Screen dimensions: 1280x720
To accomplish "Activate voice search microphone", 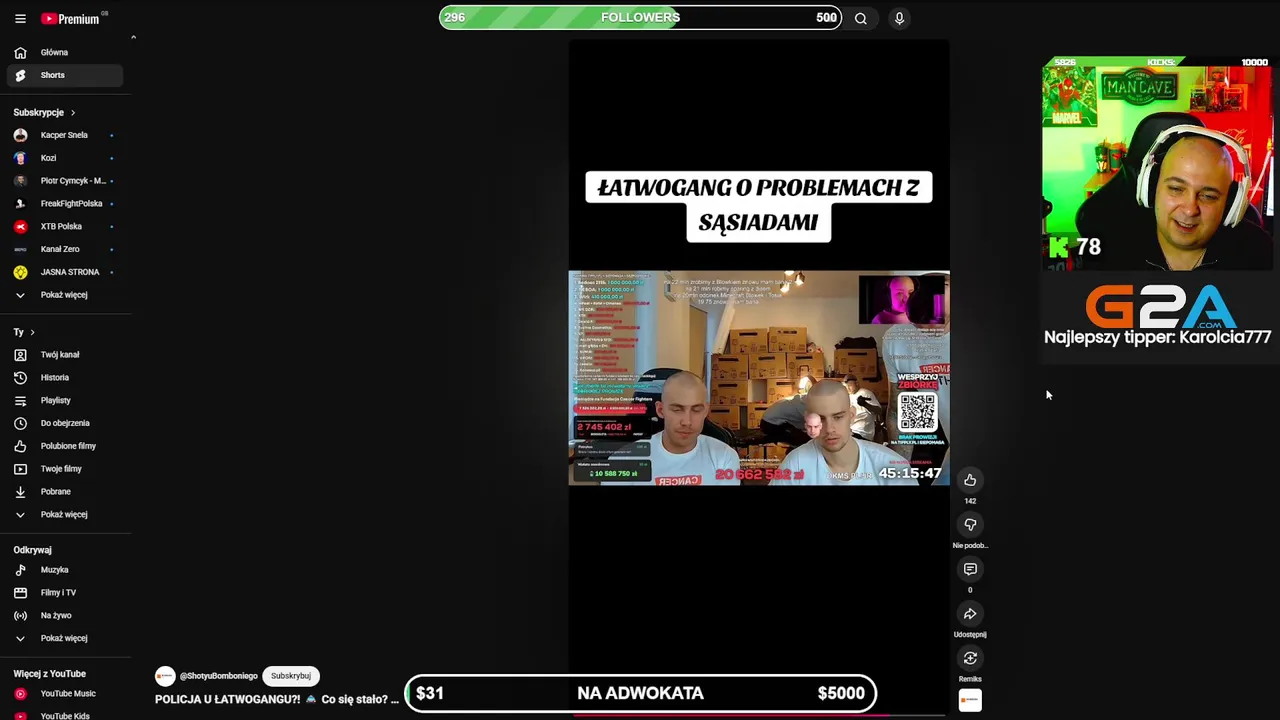I will coord(899,18).
